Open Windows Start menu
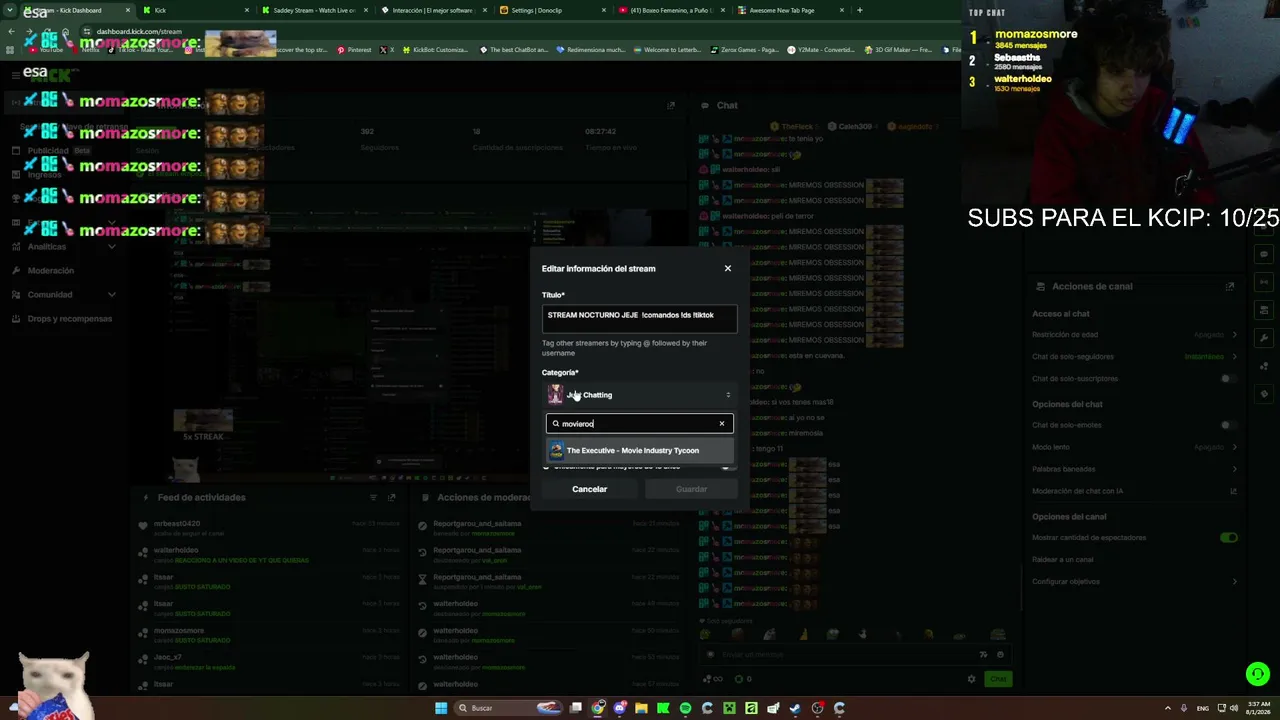Viewport: 1280px width, 720px height. [441, 708]
